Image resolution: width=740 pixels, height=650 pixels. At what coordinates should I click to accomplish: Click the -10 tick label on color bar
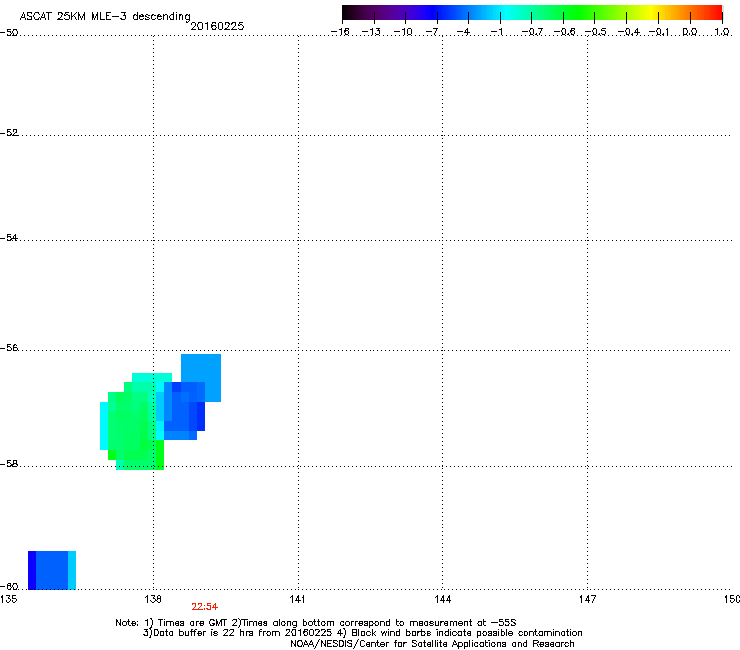(x=403, y=32)
